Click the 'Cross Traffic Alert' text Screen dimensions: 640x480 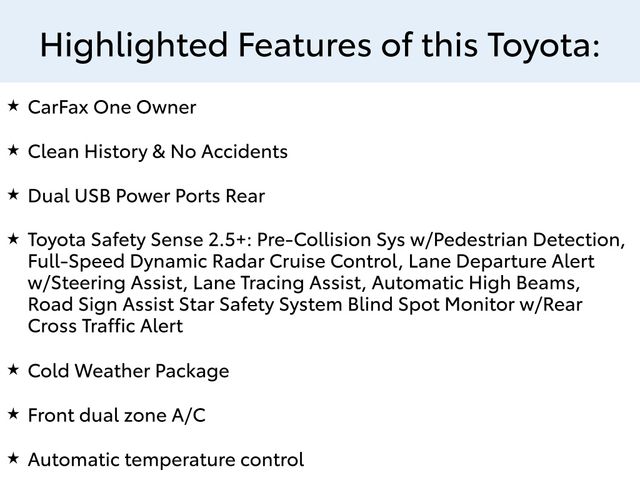pos(106,326)
